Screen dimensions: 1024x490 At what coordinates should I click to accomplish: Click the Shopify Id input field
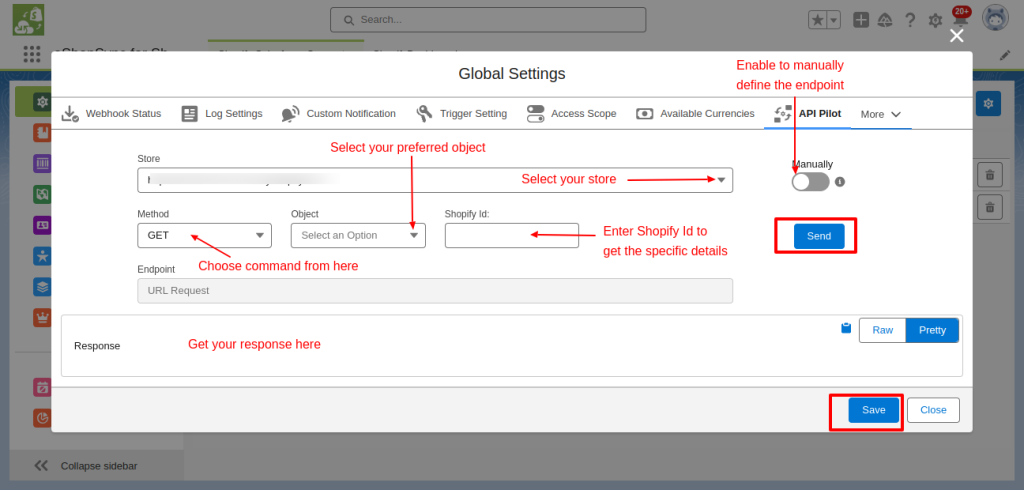(x=512, y=235)
